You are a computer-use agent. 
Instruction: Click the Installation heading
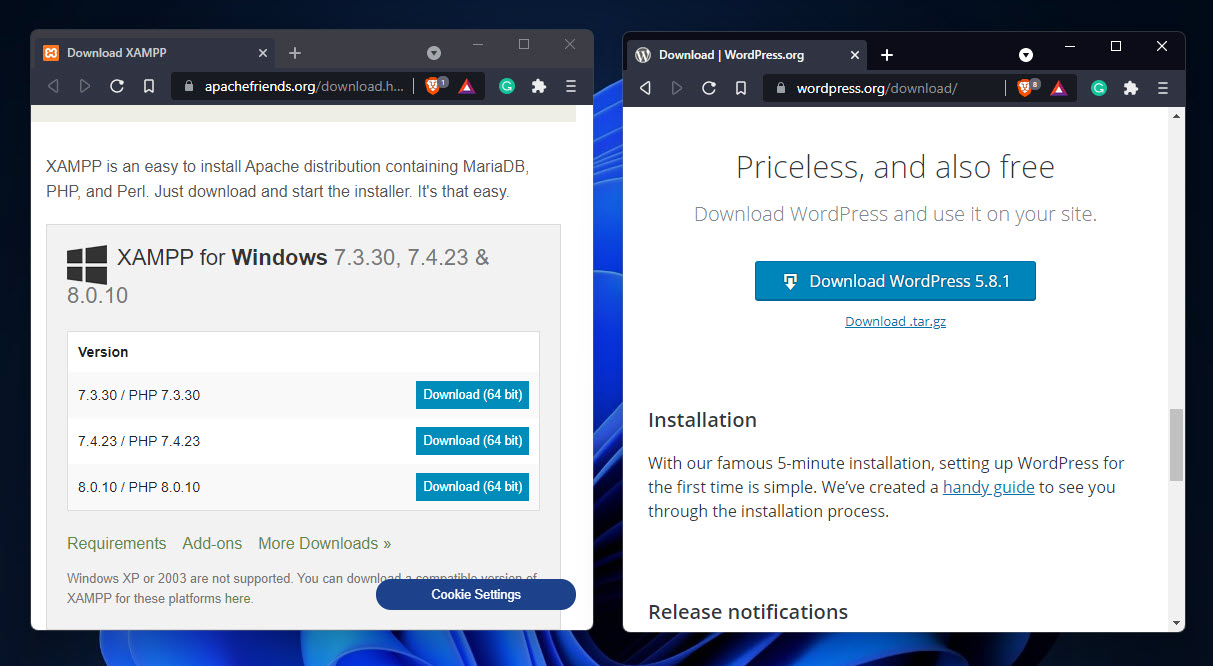(x=702, y=420)
